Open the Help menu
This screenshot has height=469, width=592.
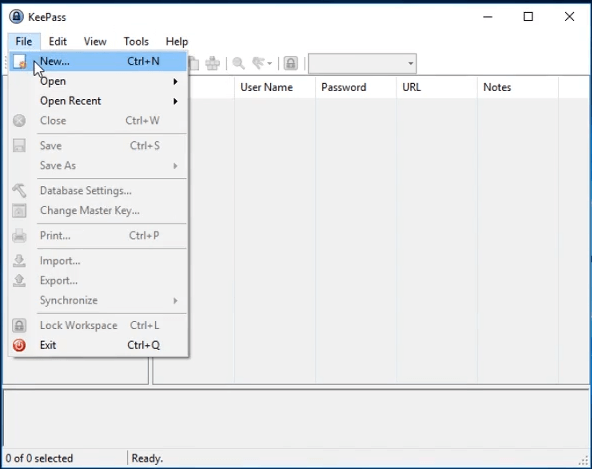coord(177,41)
